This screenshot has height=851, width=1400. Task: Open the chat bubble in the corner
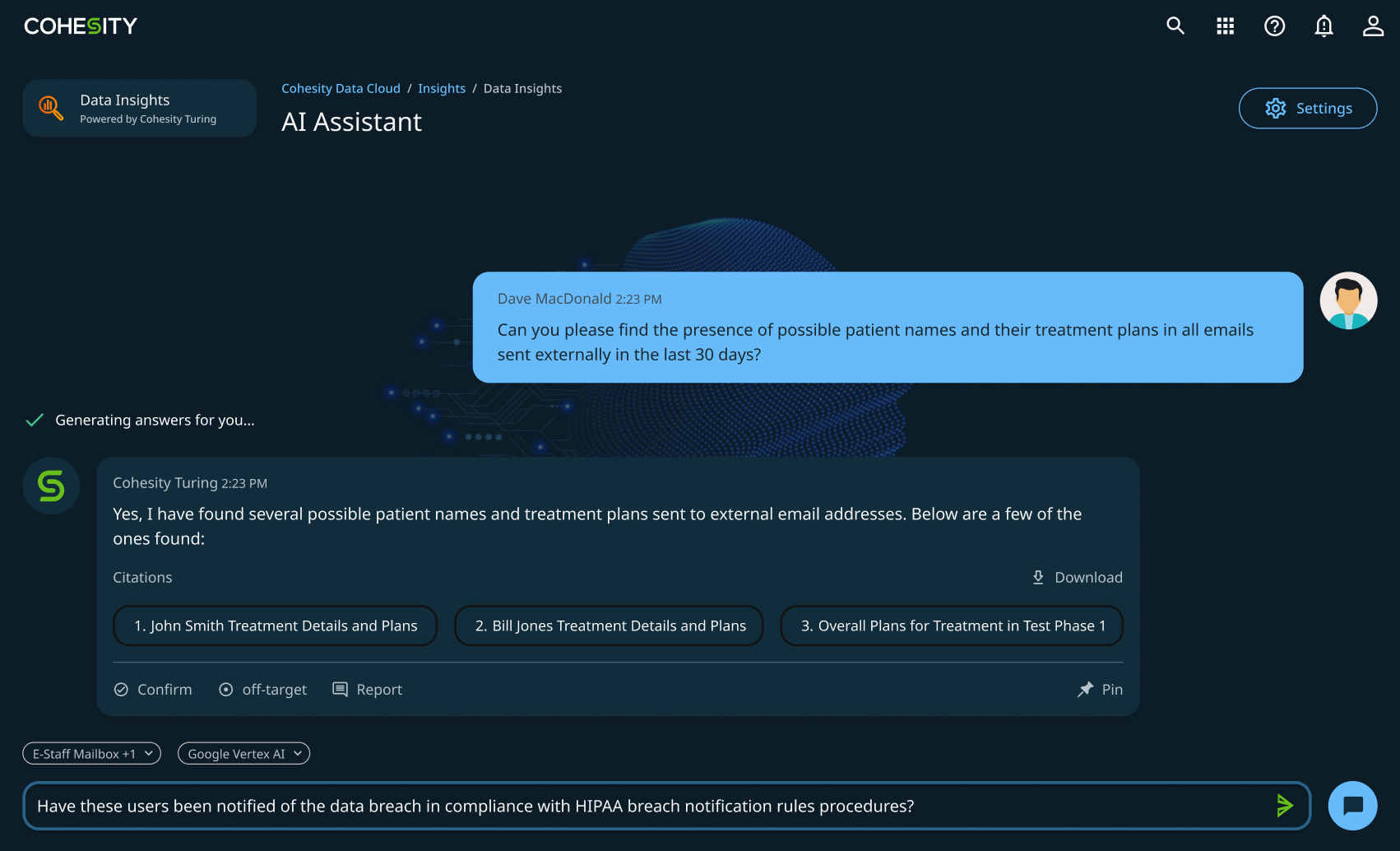click(x=1353, y=806)
